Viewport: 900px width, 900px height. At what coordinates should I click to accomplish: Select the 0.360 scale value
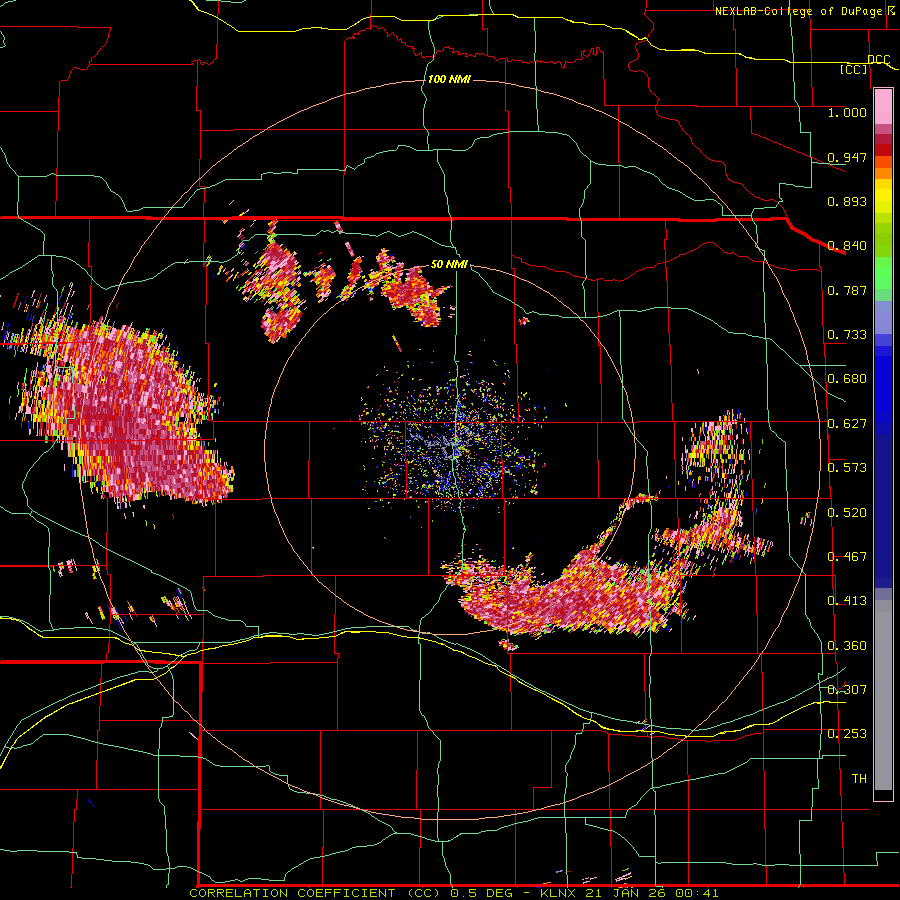[x=847, y=646]
